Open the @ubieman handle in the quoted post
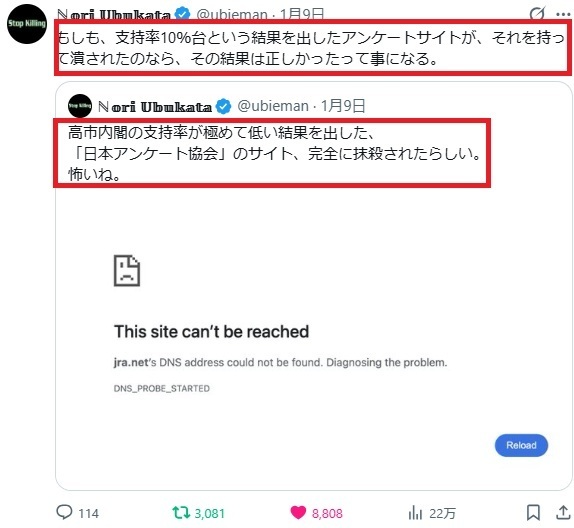The width and height of the screenshot is (574, 528). click(x=273, y=106)
